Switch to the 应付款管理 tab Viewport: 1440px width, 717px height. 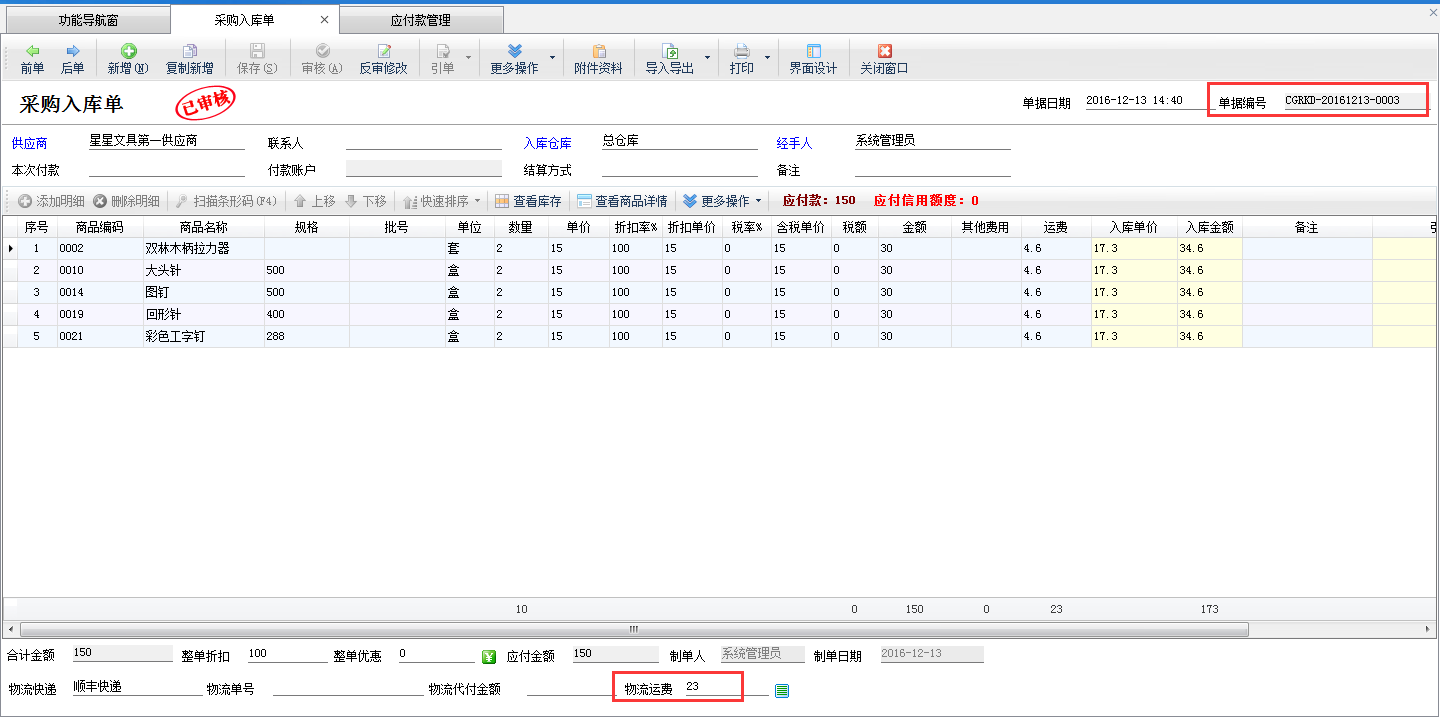[421, 20]
